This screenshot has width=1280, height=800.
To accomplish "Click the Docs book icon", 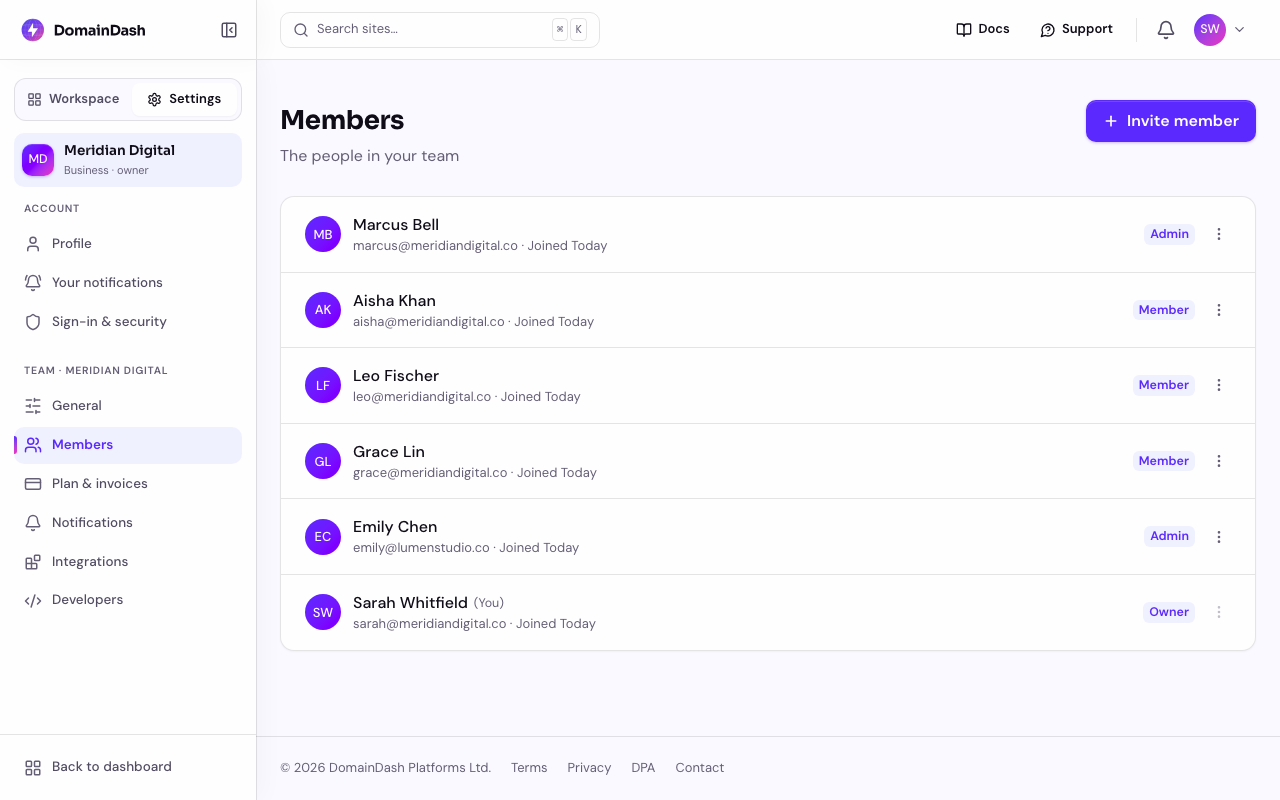I will [x=964, y=30].
